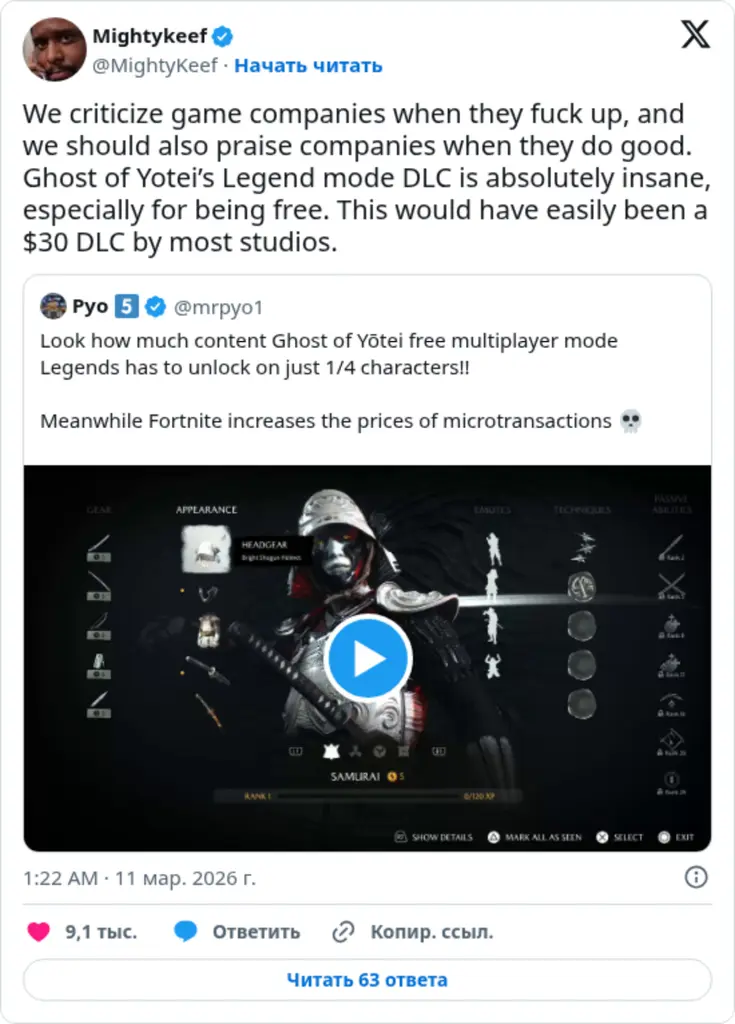735x1024 pixels.
Task: Click the info icon on the tweet
Action: pyautogui.click(x=697, y=877)
